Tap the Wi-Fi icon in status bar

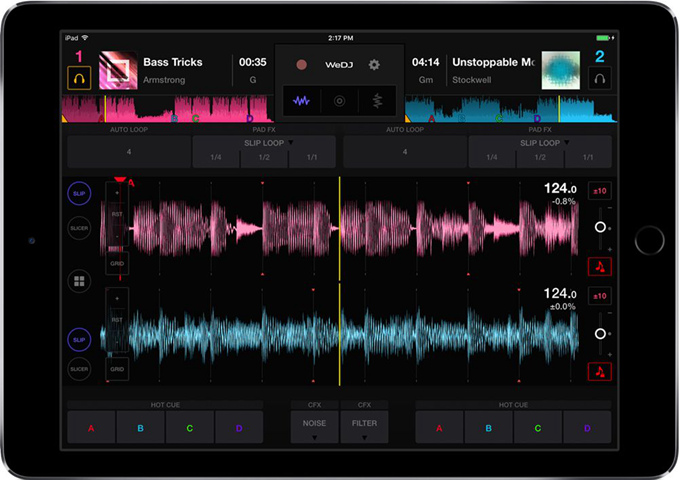tap(85, 38)
